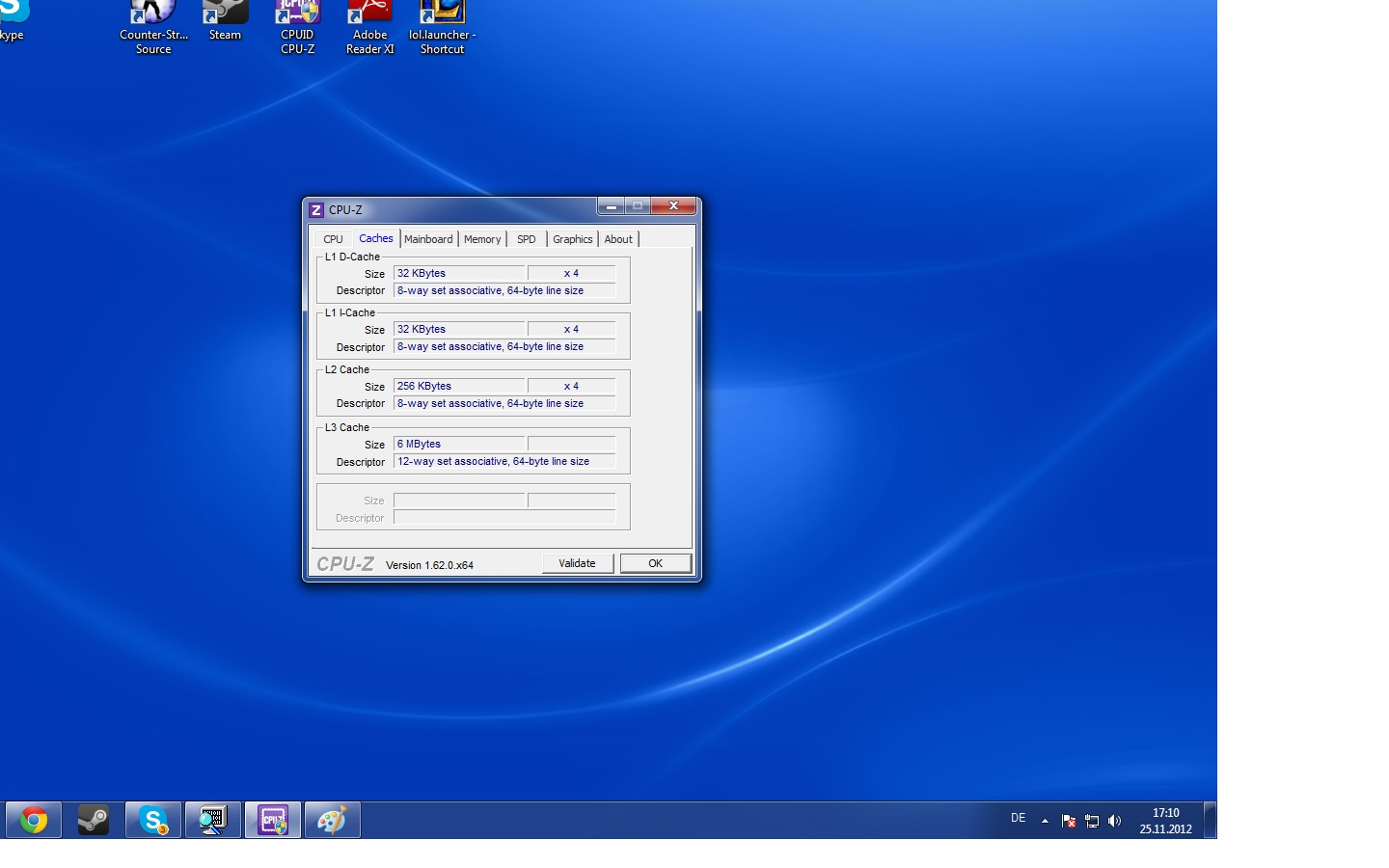Open Google Chrome from the taskbar
1389x868 pixels.
[34, 820]
